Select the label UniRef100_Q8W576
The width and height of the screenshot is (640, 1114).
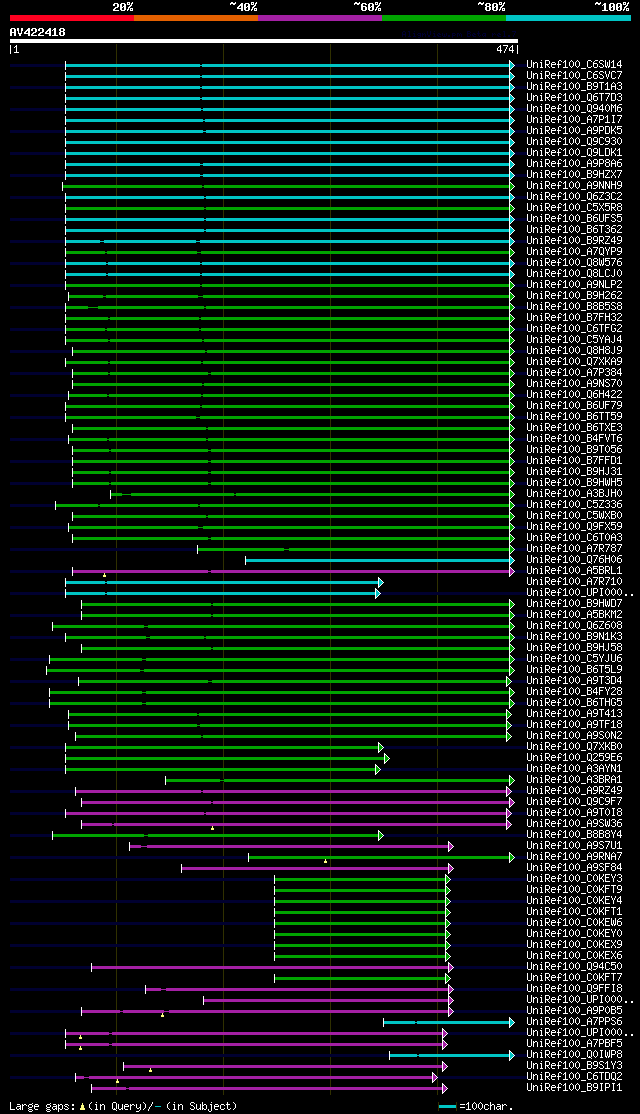click(x=575, y=263)
